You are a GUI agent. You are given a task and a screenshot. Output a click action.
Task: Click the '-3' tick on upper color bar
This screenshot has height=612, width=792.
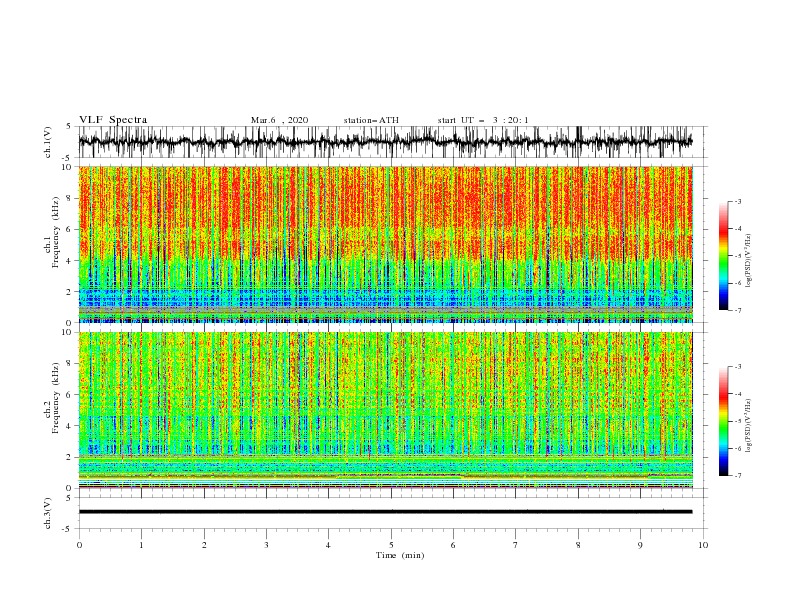737,201
